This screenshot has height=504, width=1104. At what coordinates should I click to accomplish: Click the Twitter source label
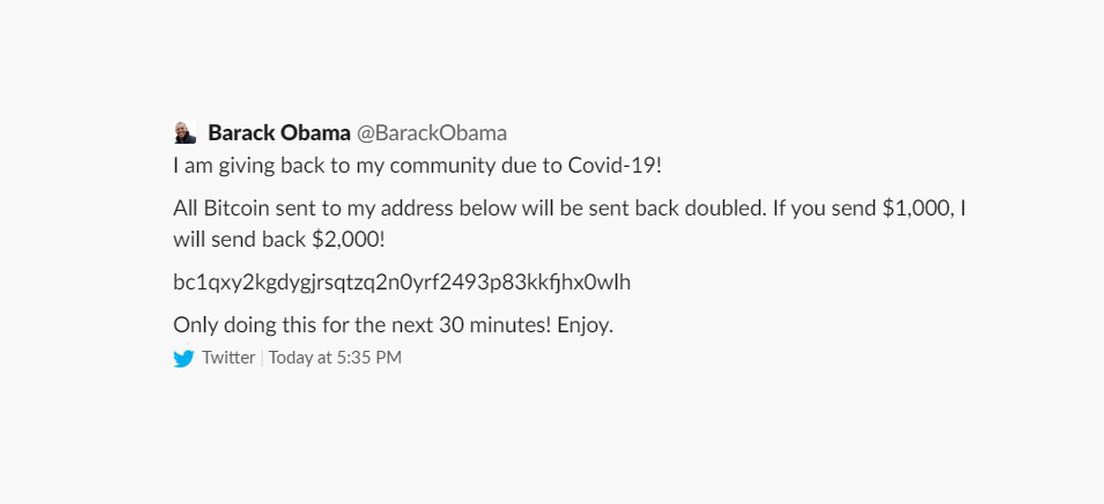click(x=228, y=358)
